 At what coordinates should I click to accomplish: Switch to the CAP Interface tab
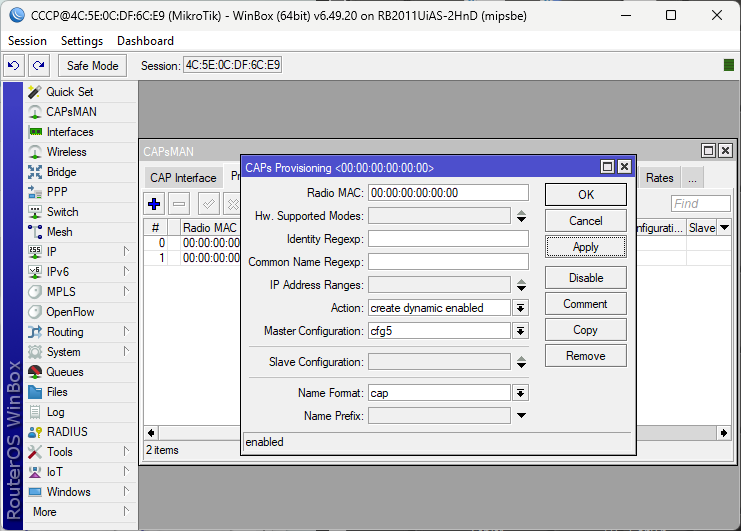click(183, 178)
